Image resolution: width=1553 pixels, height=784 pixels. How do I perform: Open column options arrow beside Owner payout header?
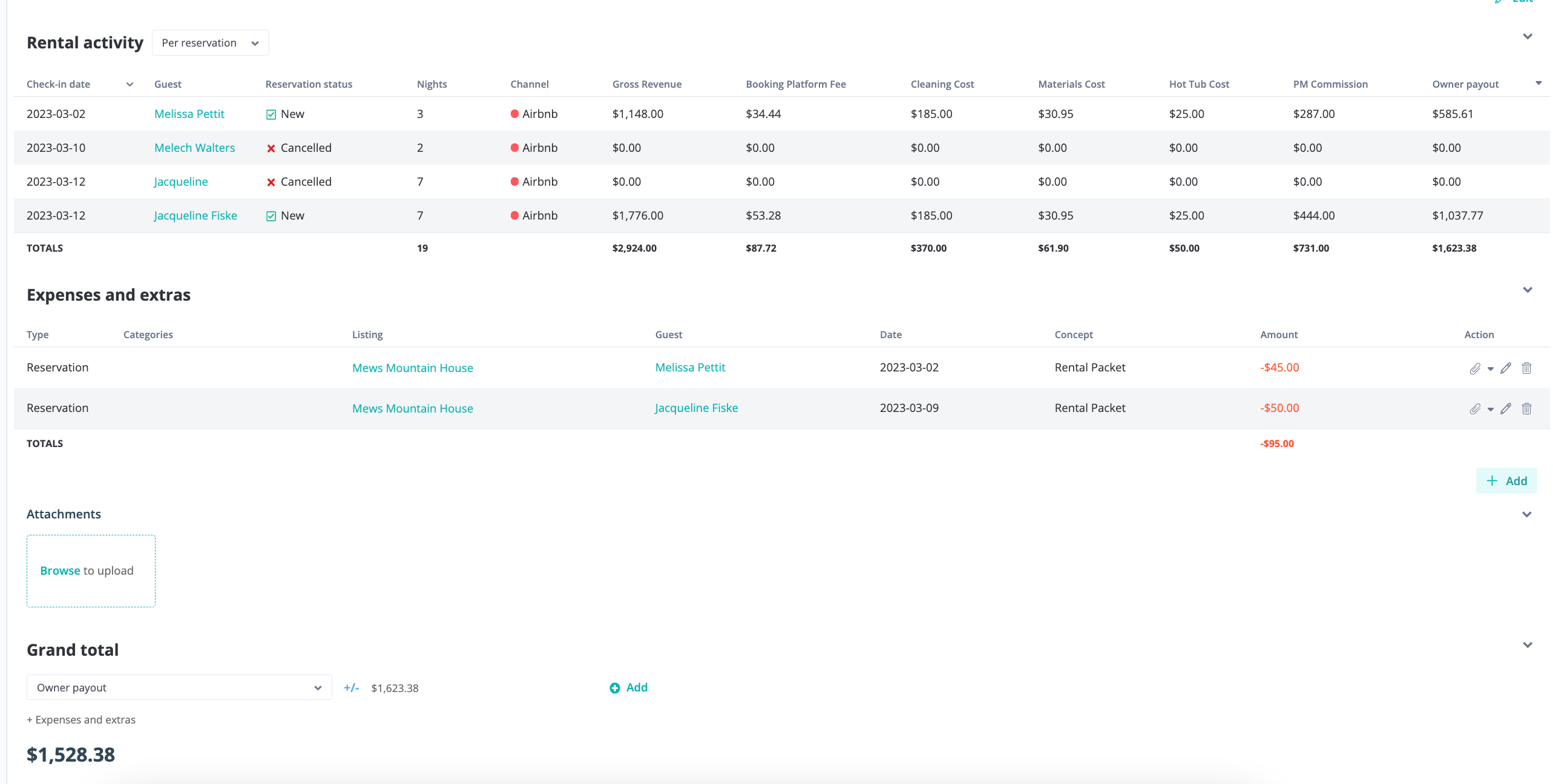pyautogui.click(x=1538, y=83)
